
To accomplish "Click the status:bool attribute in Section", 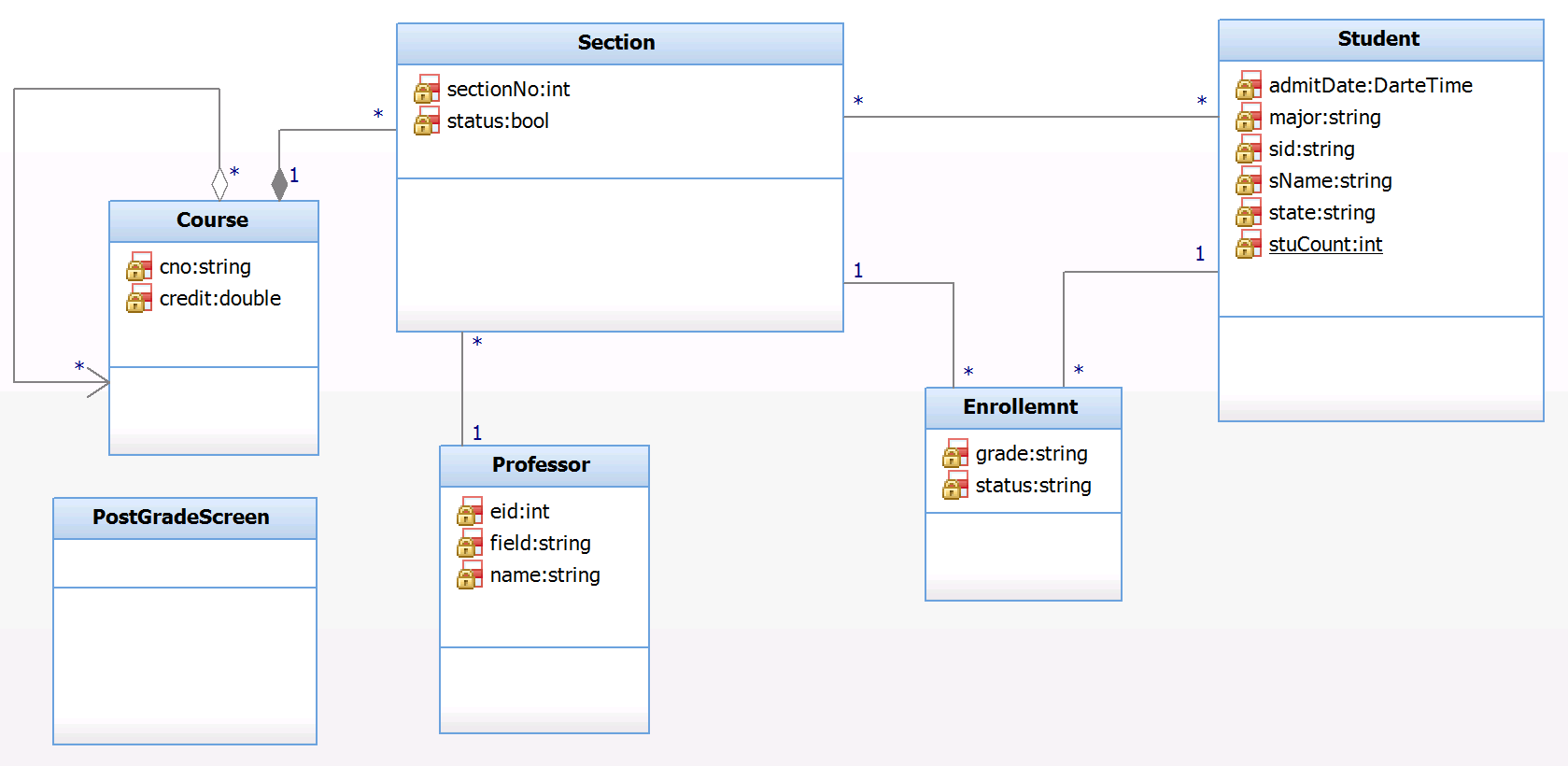I will [498, 121].
